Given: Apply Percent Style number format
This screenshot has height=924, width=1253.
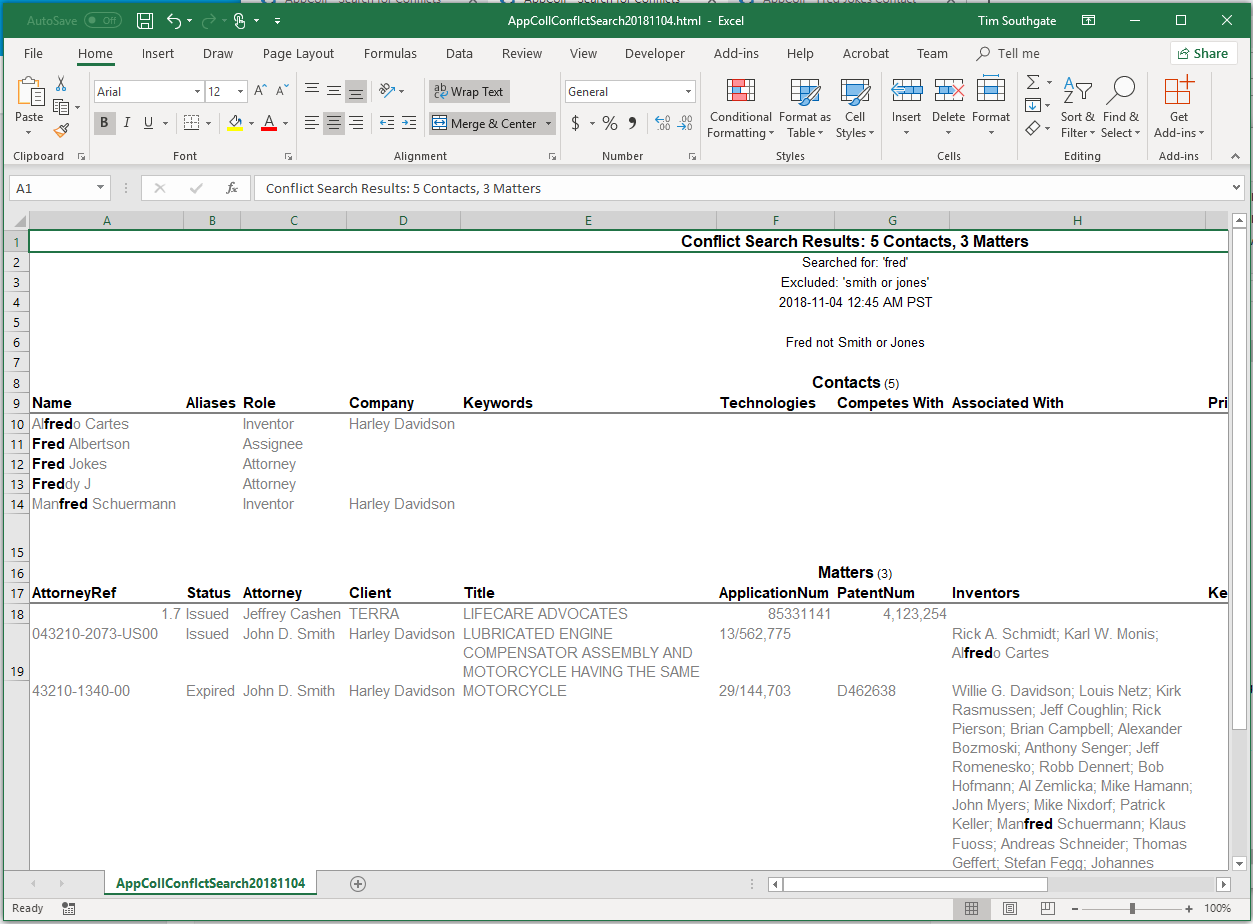Looking at the screenshot, I should (609, 123).
